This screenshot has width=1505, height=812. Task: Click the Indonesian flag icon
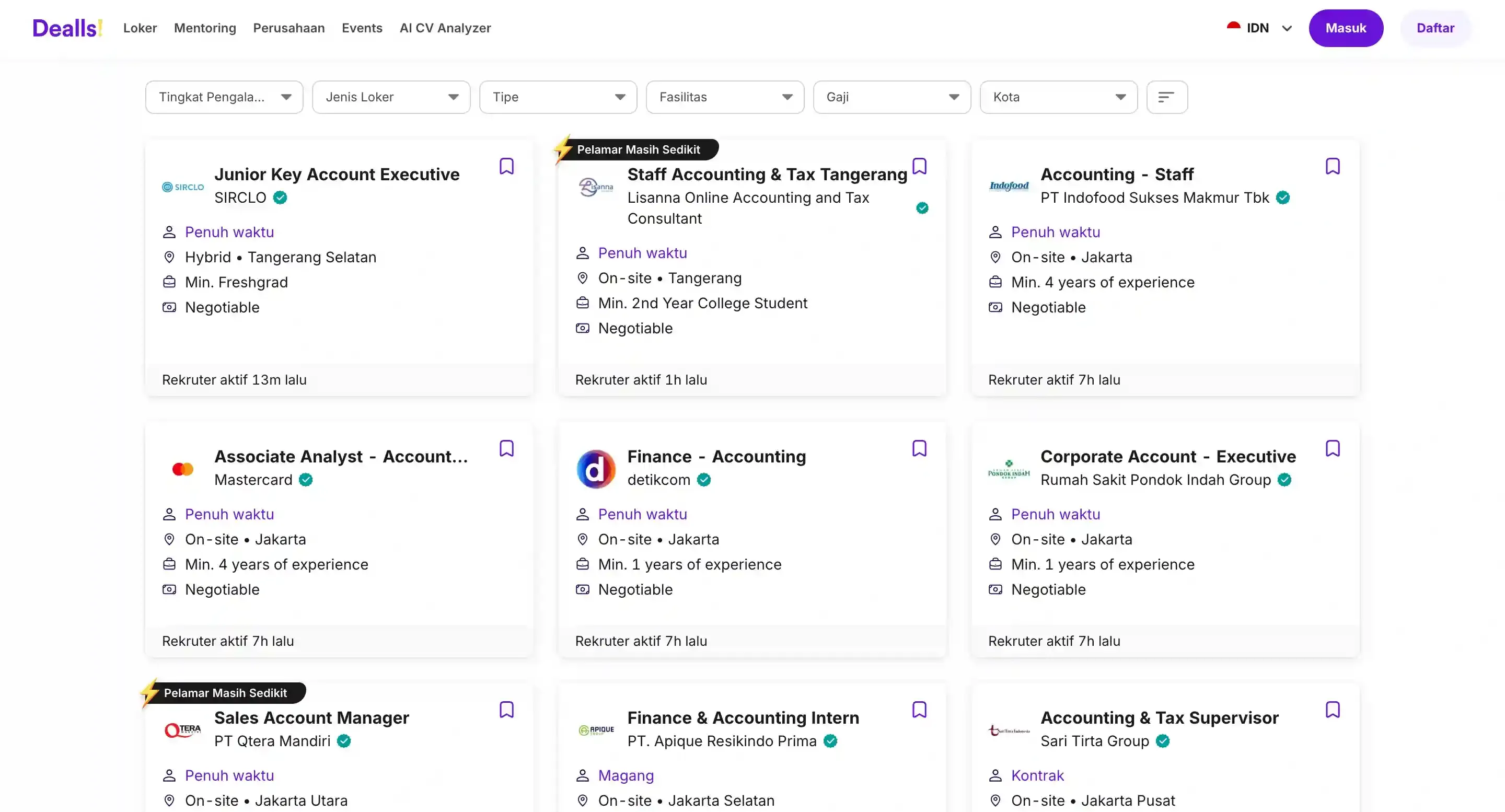point(1233,27)
